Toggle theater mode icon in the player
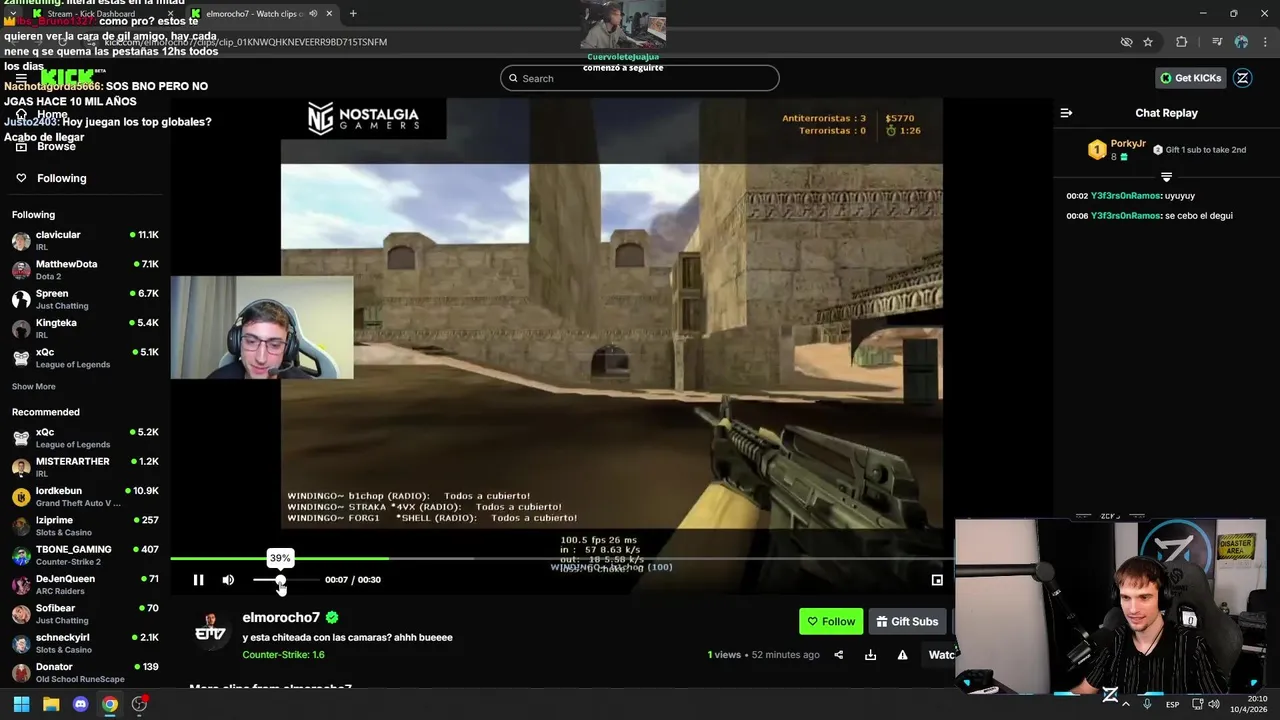The height and width of the screenshot is (720, 1280). (937, 580)
